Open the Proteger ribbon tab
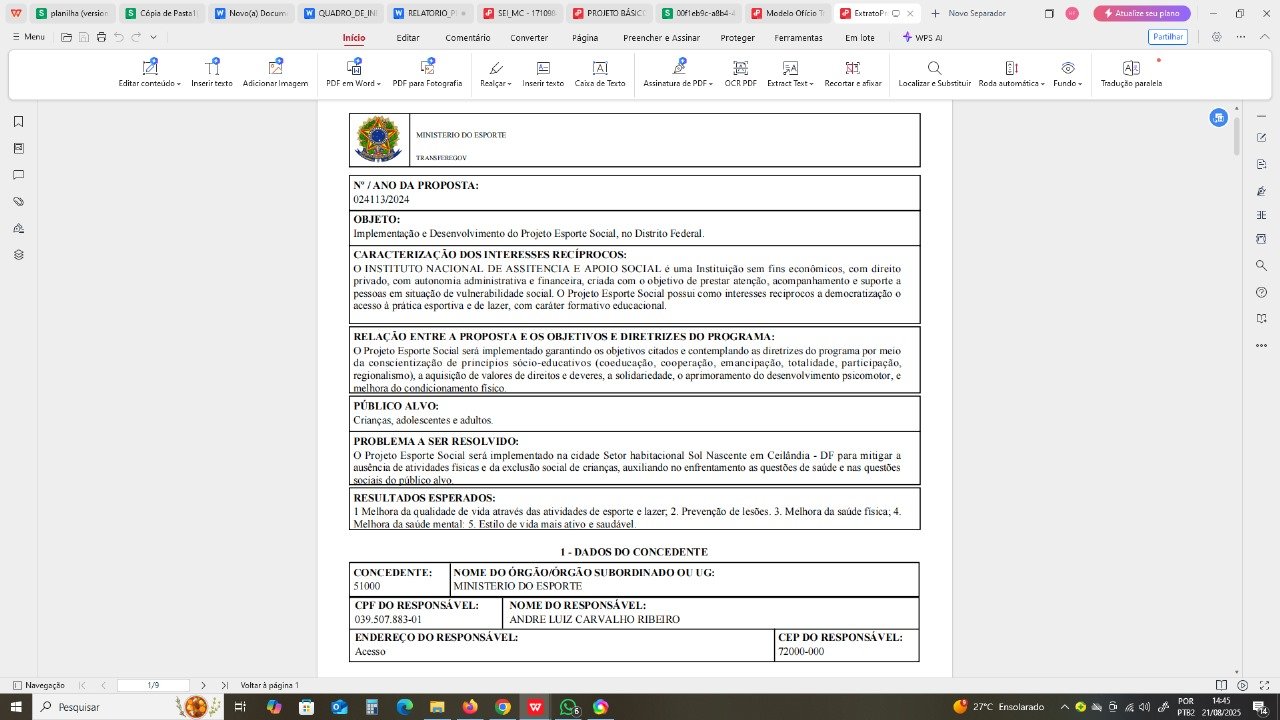The image size is (1280, 720). tap(738, 37)
